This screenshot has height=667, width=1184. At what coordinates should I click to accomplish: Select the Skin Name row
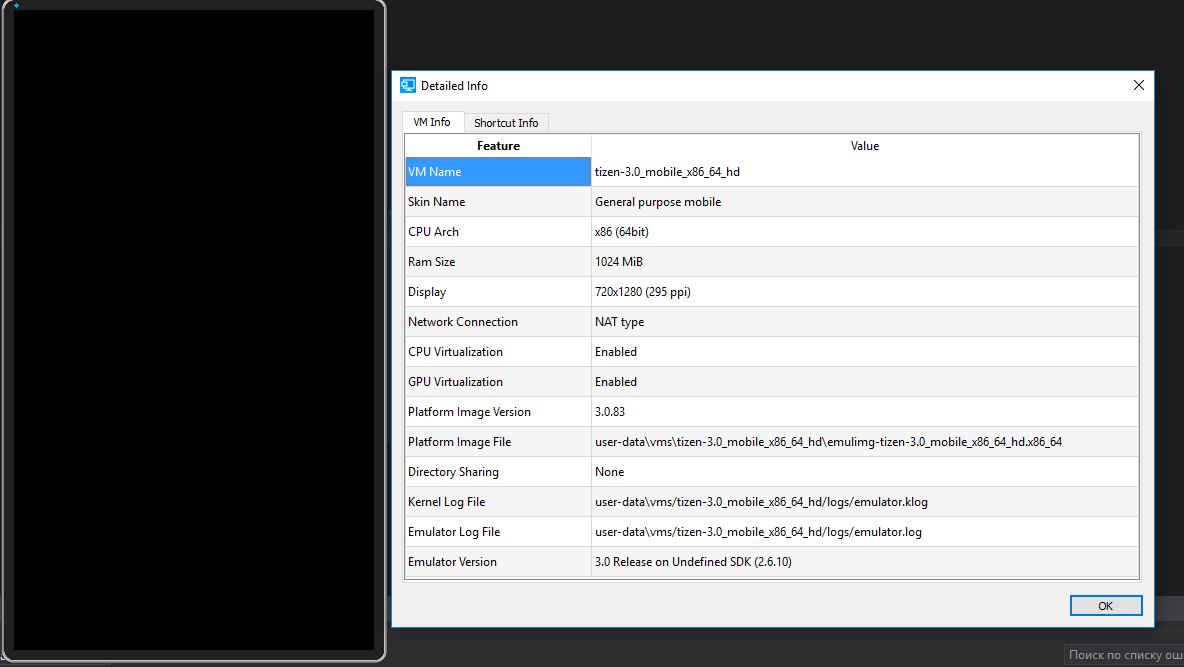[x=498, y=202]
